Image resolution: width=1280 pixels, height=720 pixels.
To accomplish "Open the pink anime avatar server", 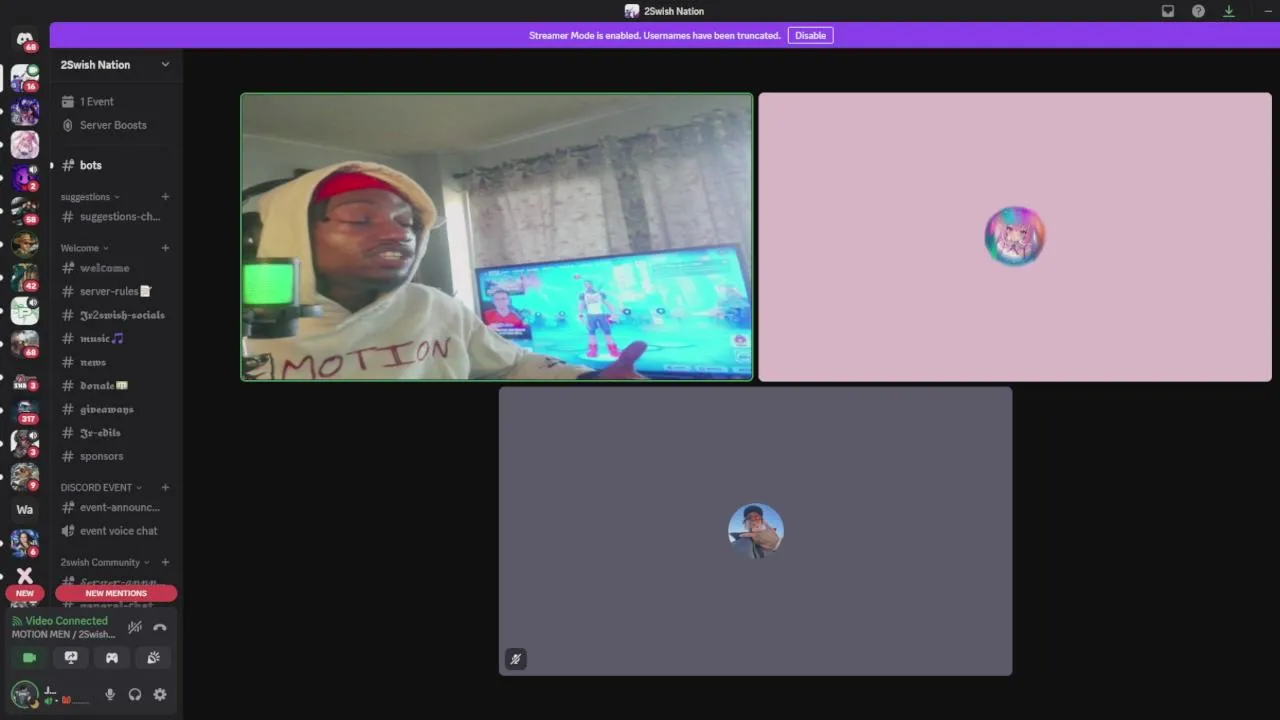I will point(25,145).
